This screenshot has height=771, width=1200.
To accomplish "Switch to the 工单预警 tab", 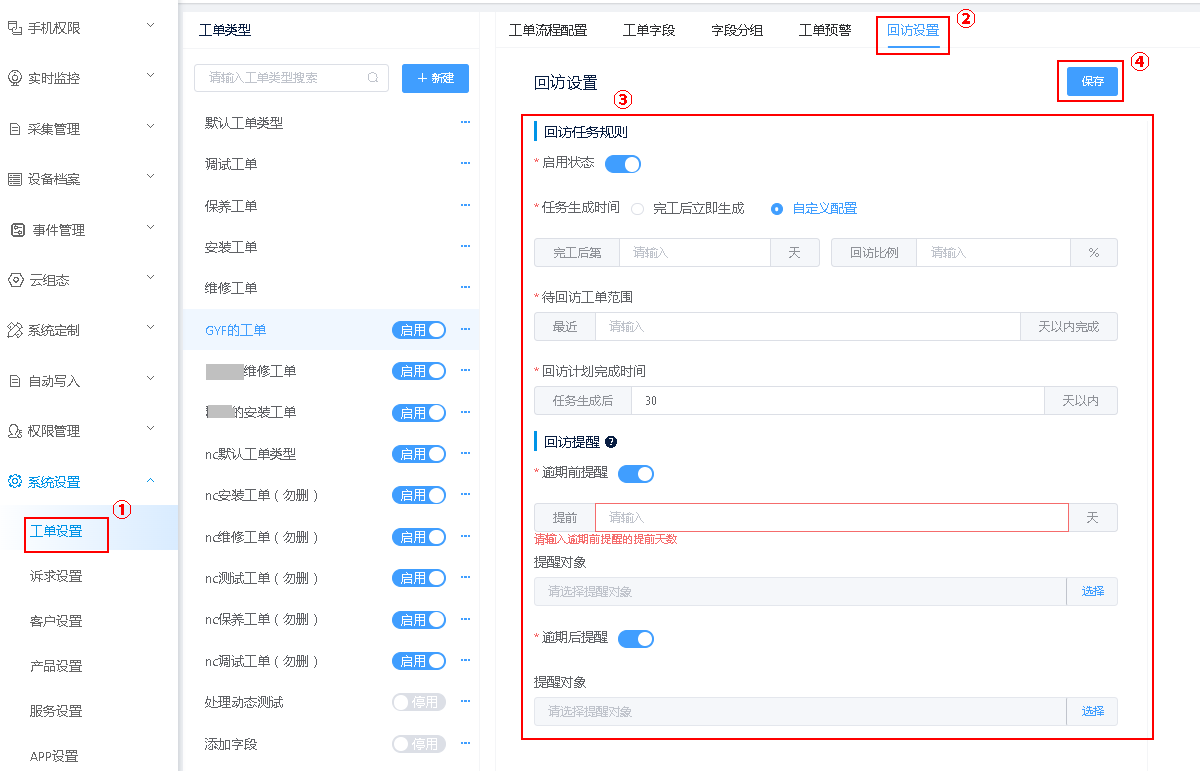I will (825, 30).
